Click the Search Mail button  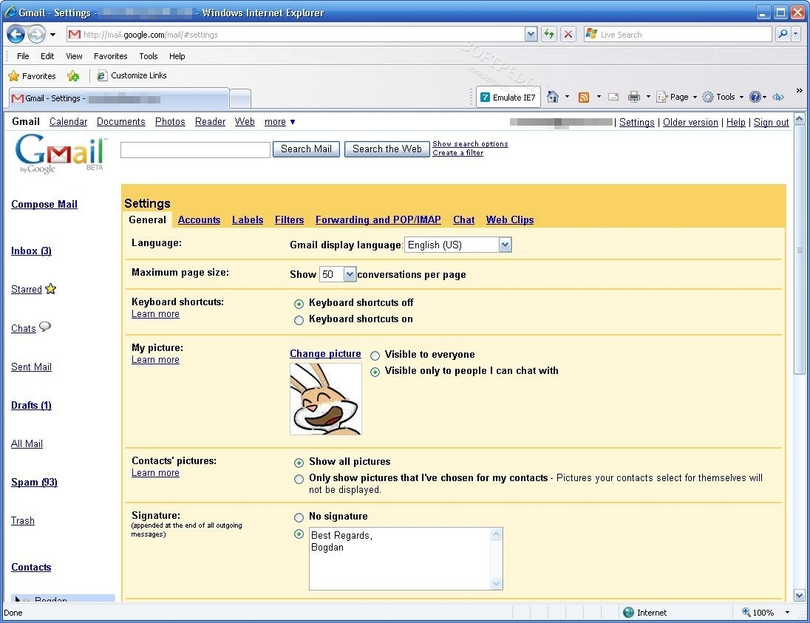click(306, 149)
